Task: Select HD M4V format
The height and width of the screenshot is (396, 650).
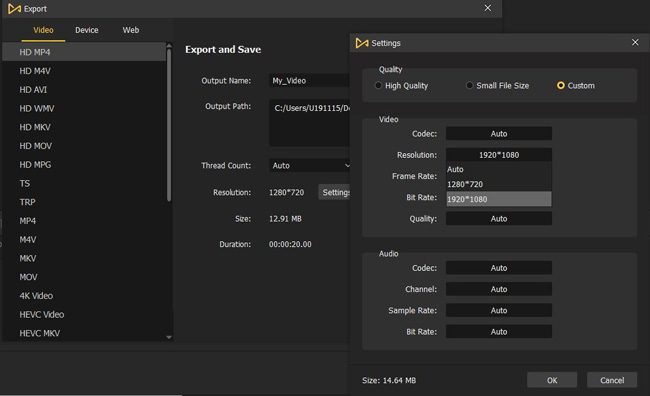Action: click(84, 71)
